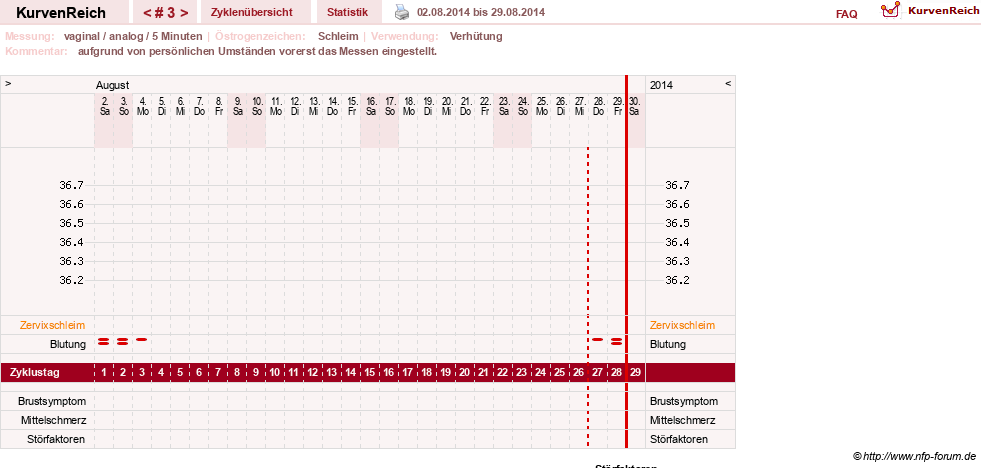Click the Zyklustag row label

[x=35, y=373]
